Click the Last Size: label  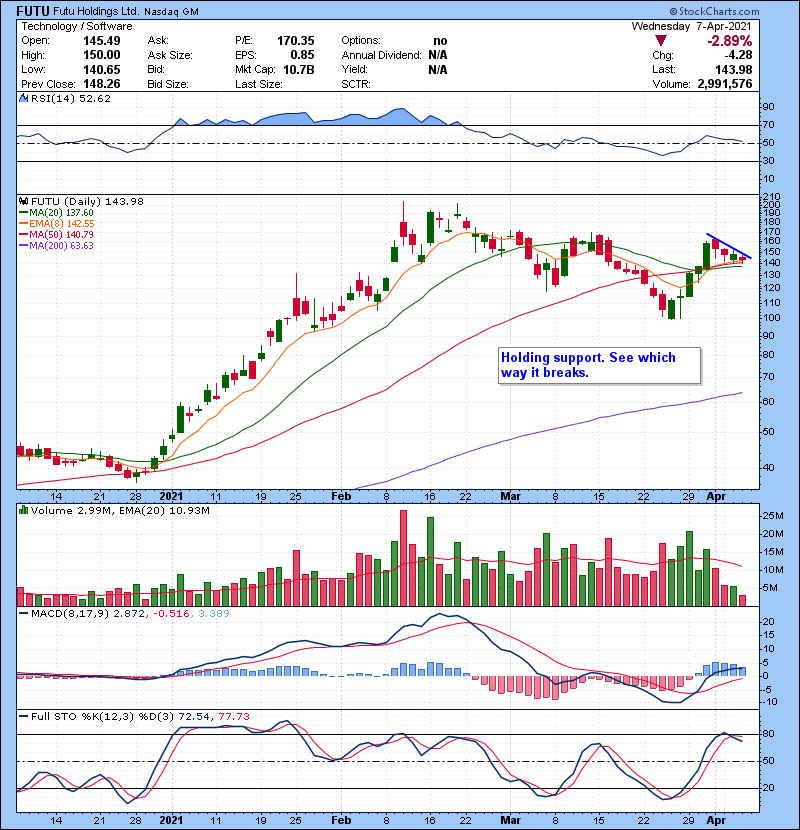pos(259,84)
